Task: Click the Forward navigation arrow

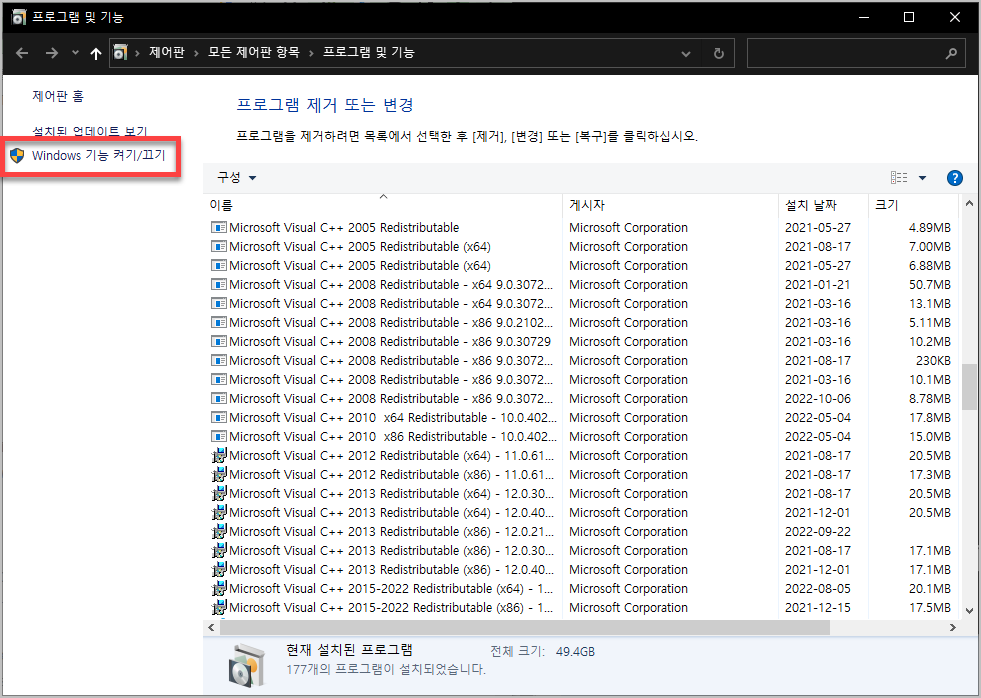Action: point(52,53)
